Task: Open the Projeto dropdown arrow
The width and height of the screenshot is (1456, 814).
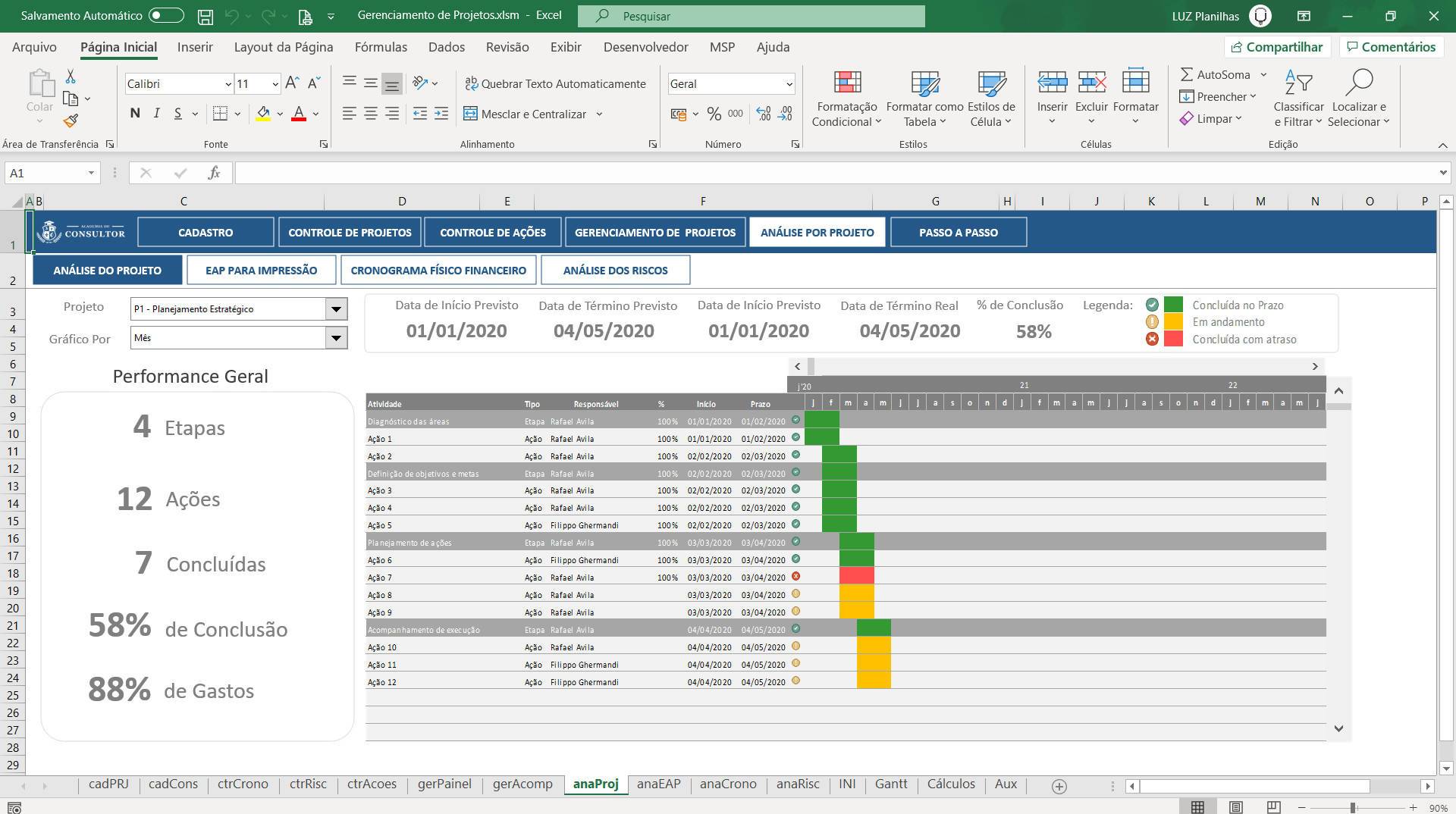Action: (x=336, y=308)
